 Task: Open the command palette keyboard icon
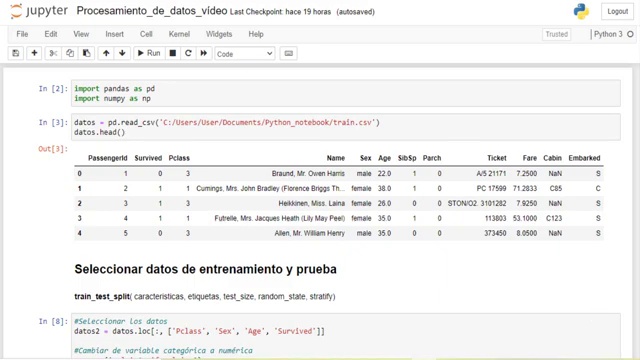(x=289, y=53)
